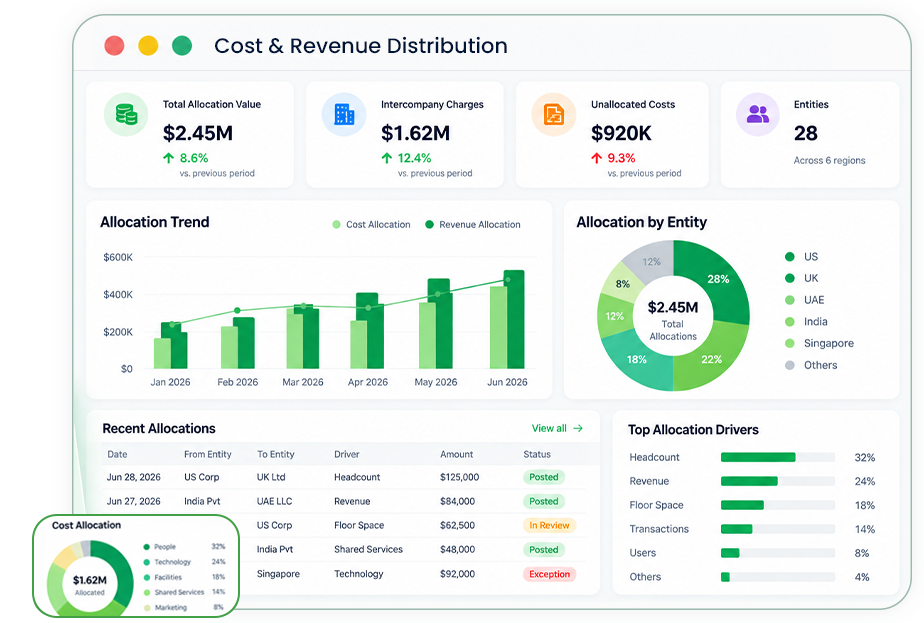Toggle the Singapore legend entry
Viewport: 924px width, 623px height.
pyautogui.click(x=819, y=344)
